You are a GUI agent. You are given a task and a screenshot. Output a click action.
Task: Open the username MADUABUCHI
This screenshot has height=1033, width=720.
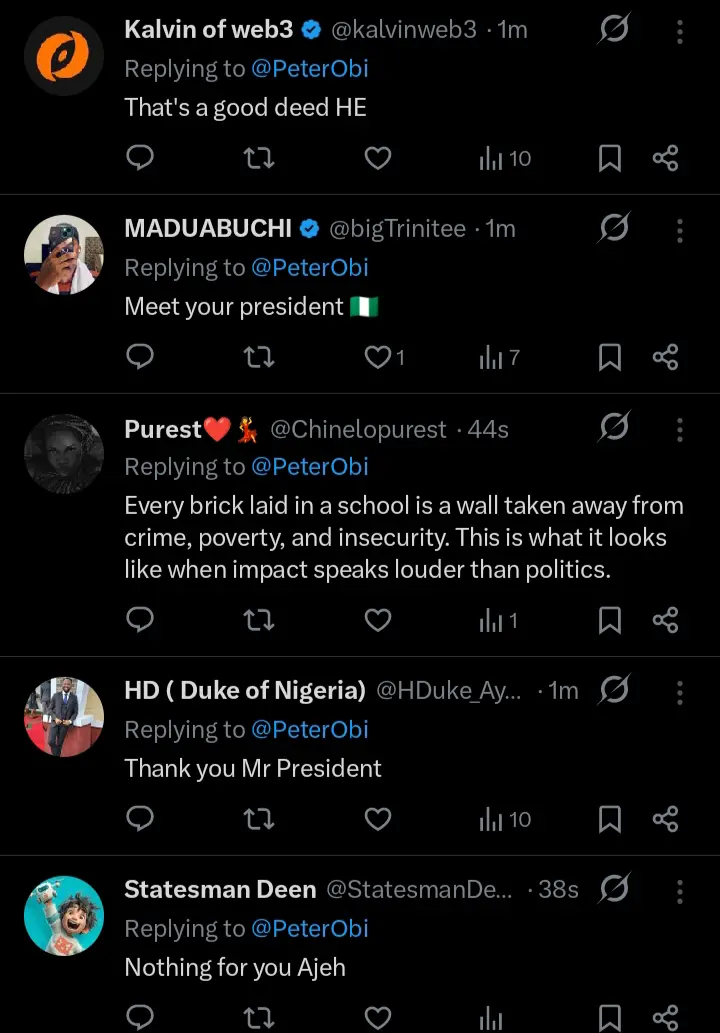coord(208,229)
